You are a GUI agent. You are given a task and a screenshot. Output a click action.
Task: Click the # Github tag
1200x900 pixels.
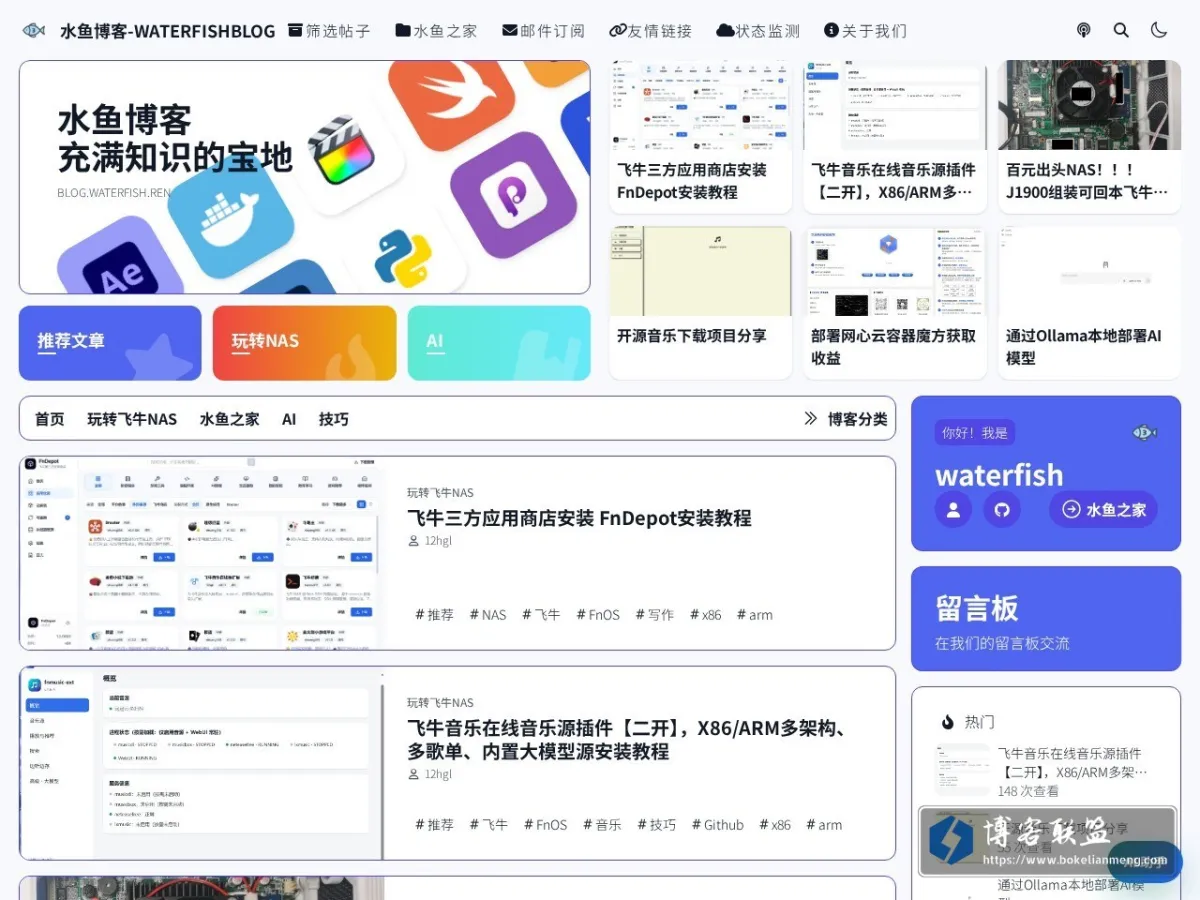click(x=717, y=825)
